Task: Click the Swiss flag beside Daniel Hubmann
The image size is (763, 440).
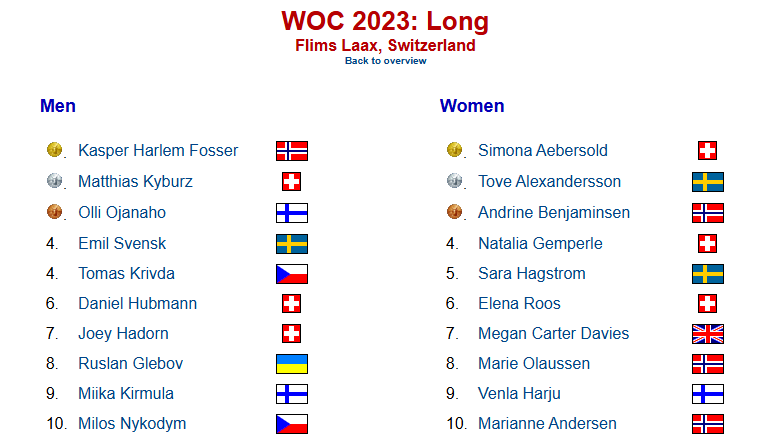Action: (291, 304)
